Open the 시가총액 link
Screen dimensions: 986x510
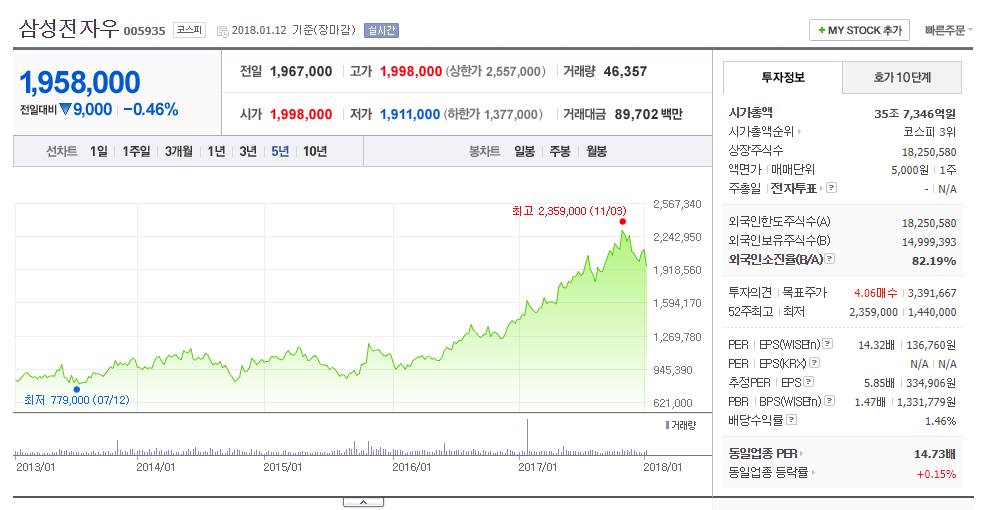tap(750, 113)
